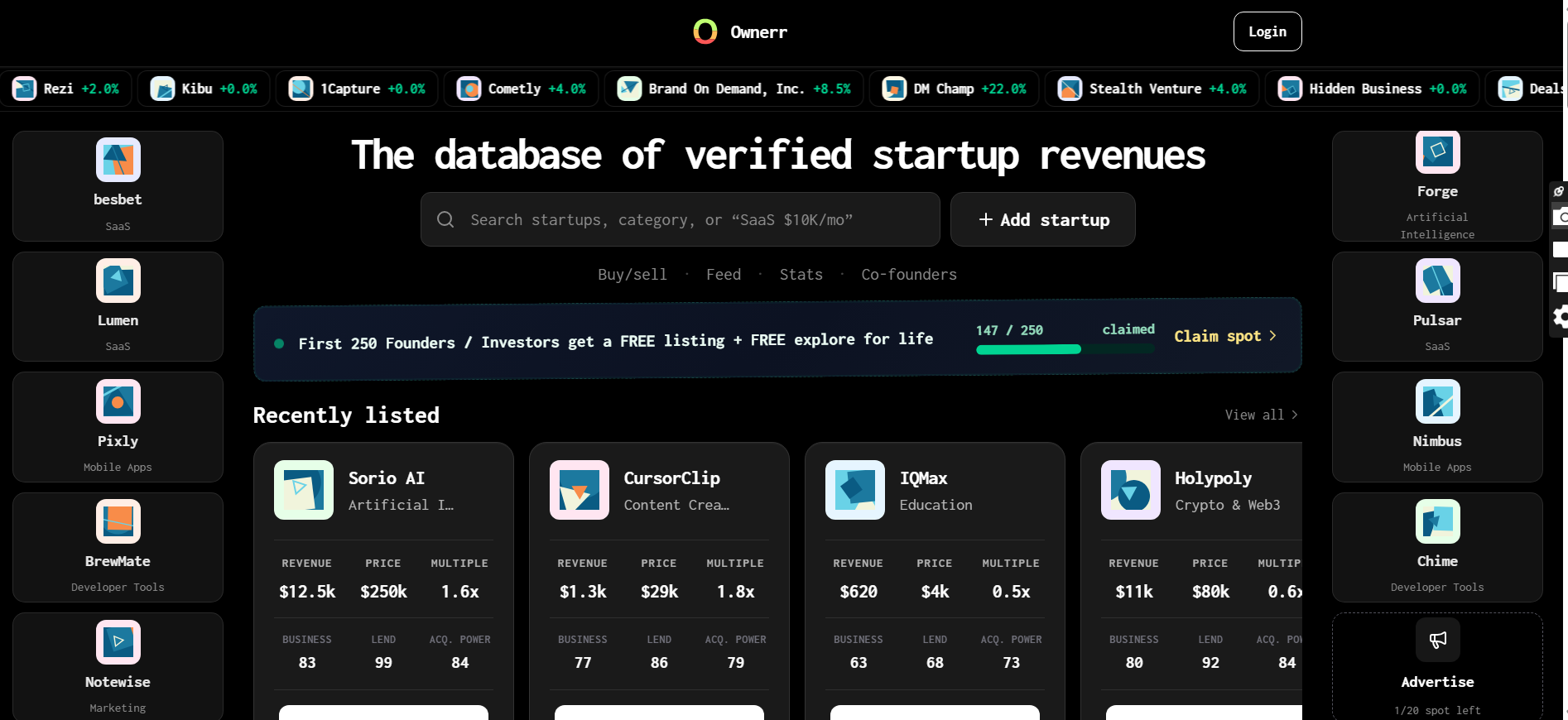The width and height of the screenshot is (1568, 720).
Task: Click the CursorClip logo
Action: coord(580,490)
